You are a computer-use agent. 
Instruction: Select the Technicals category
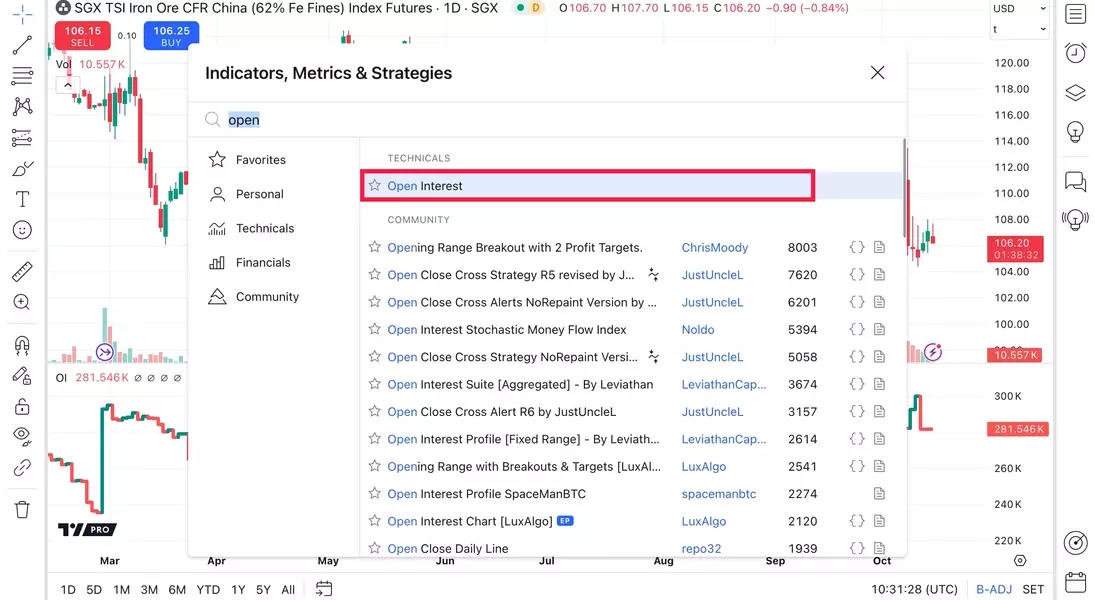point(265,228)
